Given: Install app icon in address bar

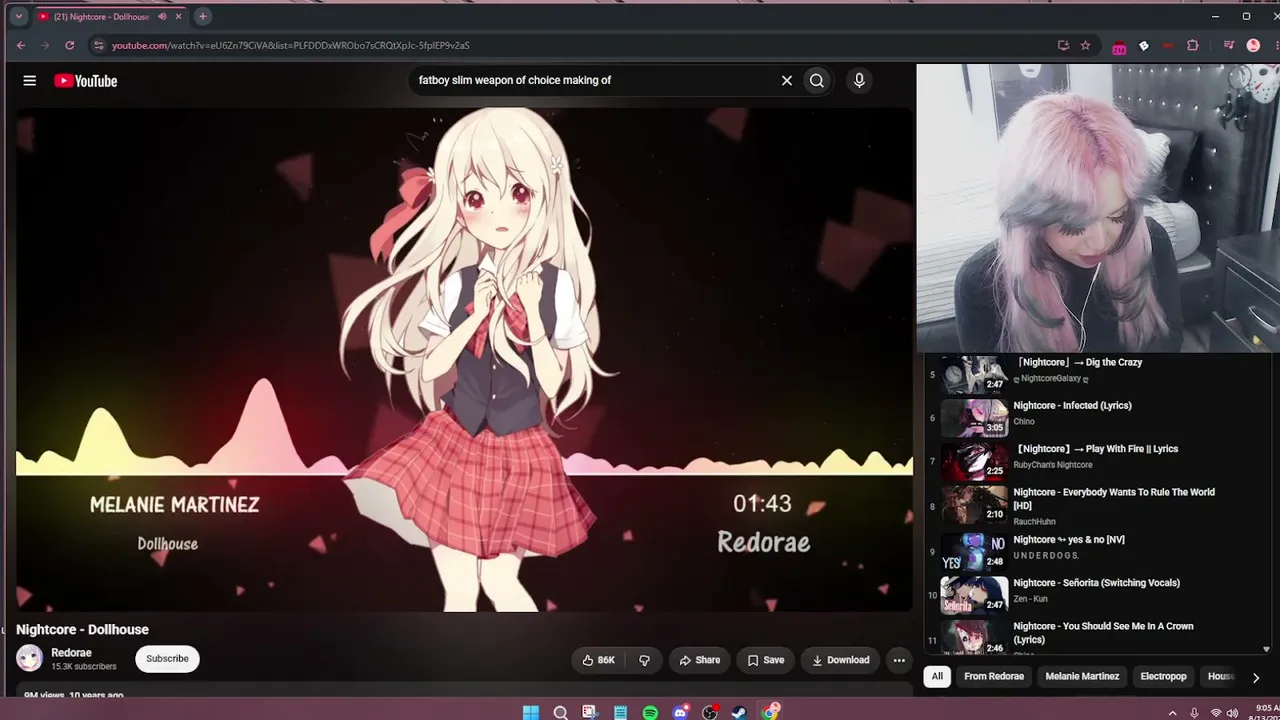Looking at the screenshot, I should tap(1063, 45).
